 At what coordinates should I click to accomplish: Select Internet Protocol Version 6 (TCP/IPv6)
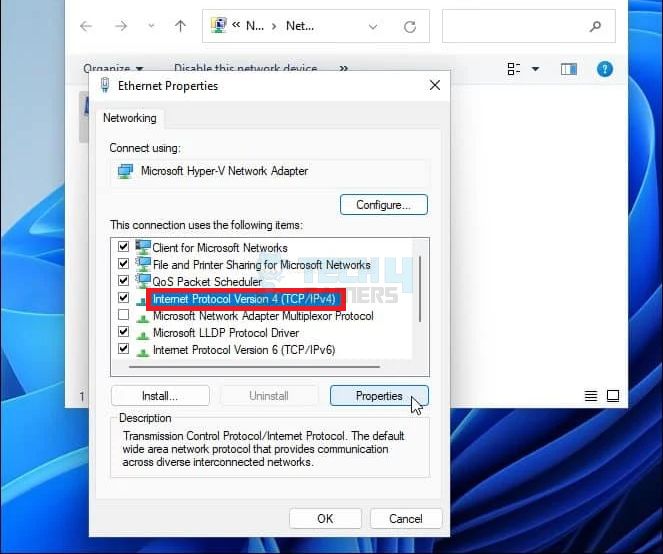[x=244, y=350]
